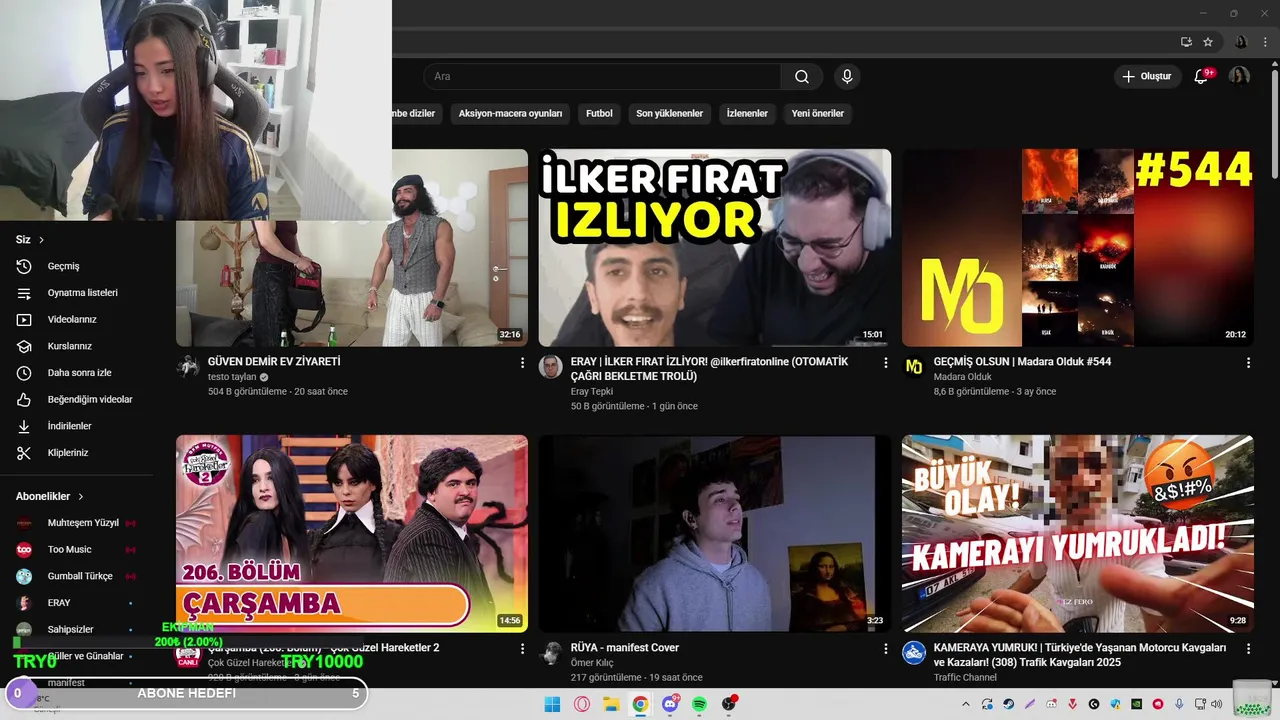The image size is (1280, 720).
Task: Open more options for KAMERAYA YUMRUK video
Action: tap(1248, 649)
